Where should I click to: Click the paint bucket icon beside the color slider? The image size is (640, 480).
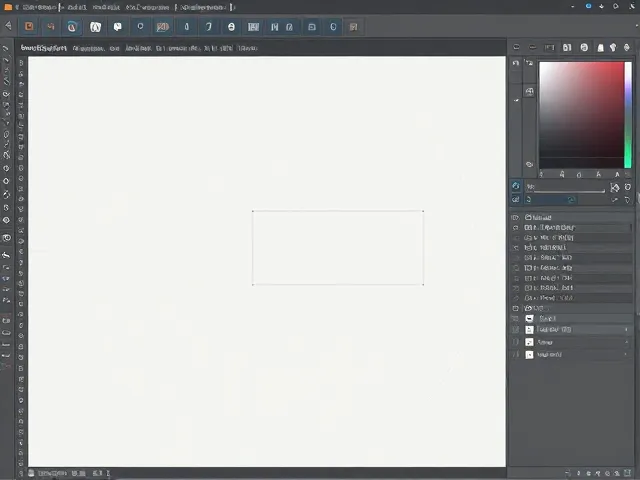[x=614, y=187]
